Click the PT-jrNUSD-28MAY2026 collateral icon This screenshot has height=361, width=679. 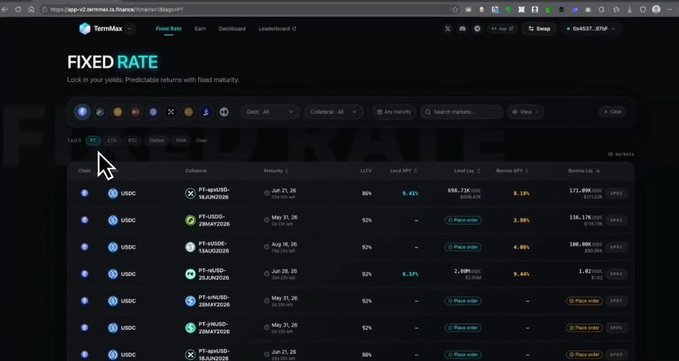tap(191, 328)
